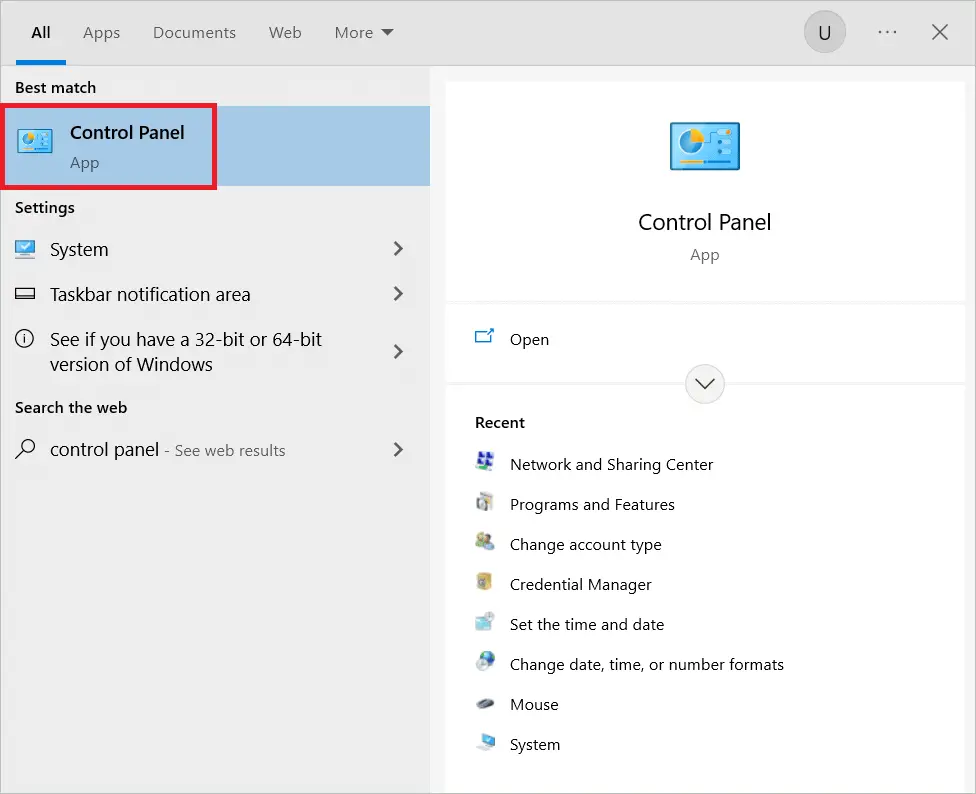Select the Control Panel best match text
976x794 pixels.
(127, 133)
